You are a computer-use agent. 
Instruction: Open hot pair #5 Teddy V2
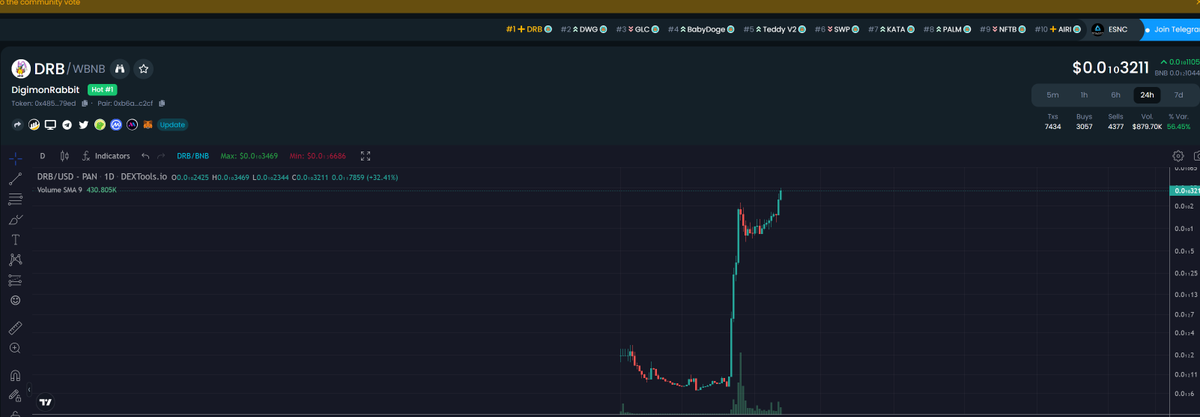pos(775,29)
